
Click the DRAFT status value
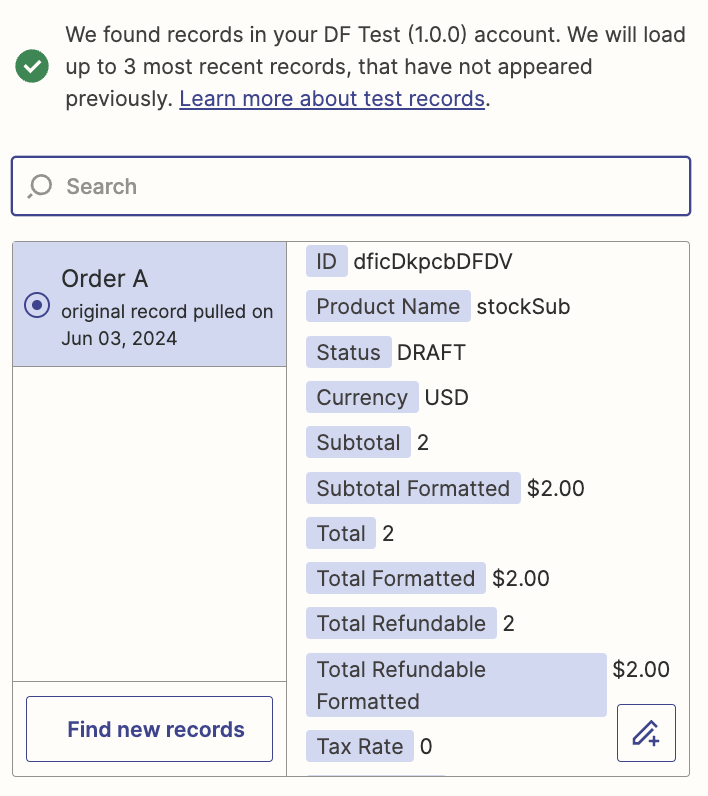(431, 352)
